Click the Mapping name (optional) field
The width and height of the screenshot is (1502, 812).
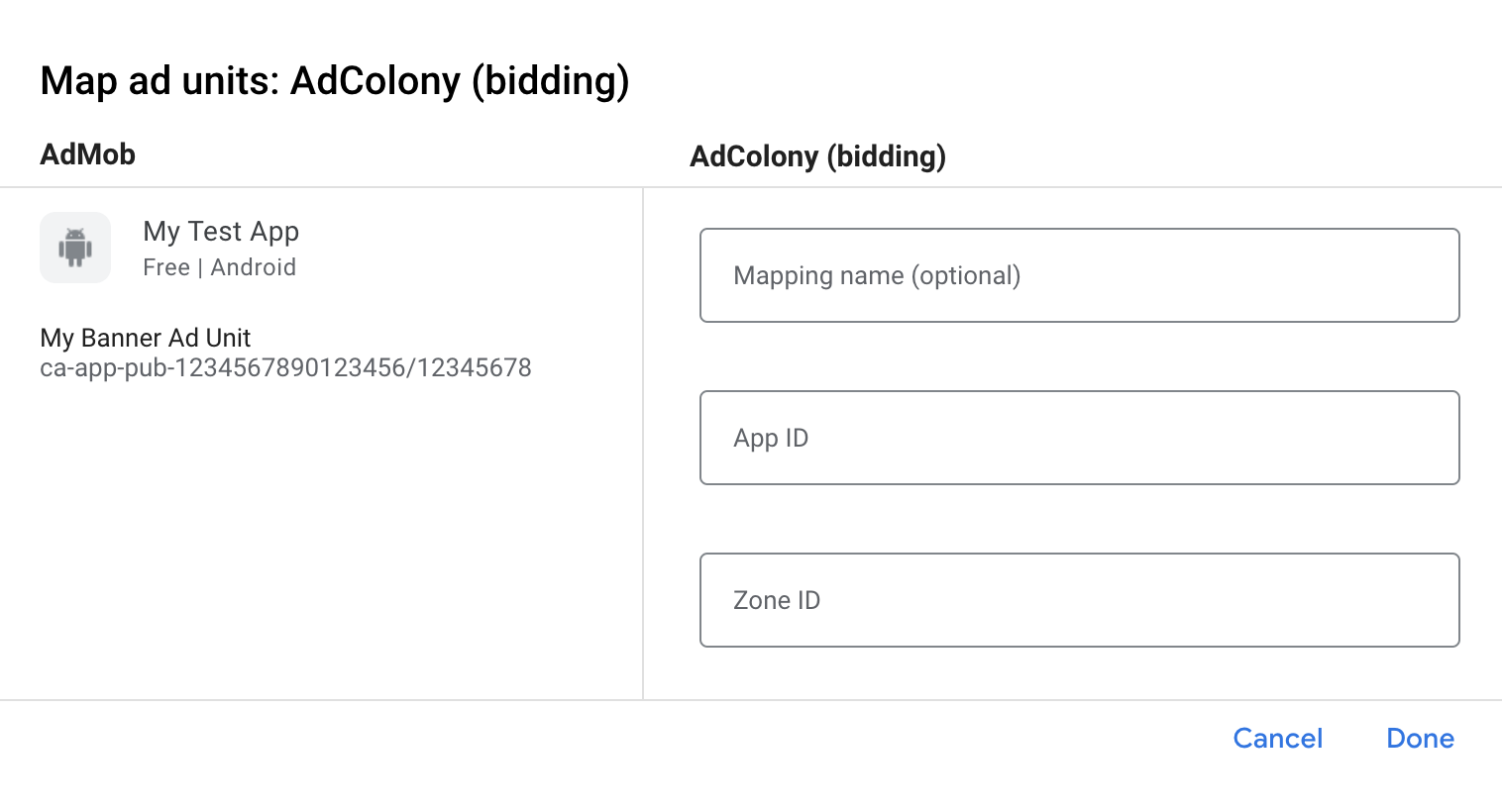1079,275
